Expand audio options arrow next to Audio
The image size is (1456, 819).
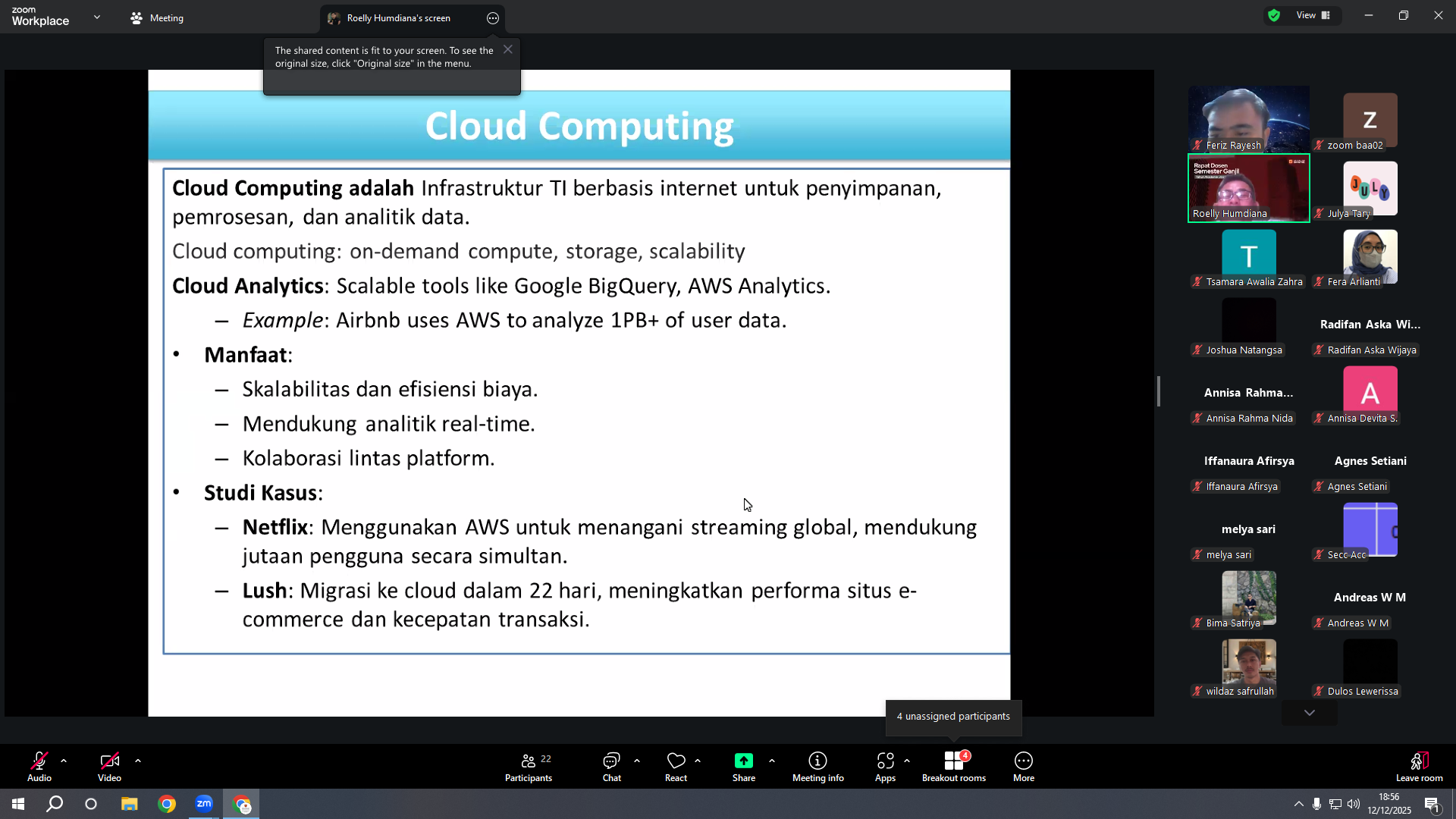[x=64, y=761]
